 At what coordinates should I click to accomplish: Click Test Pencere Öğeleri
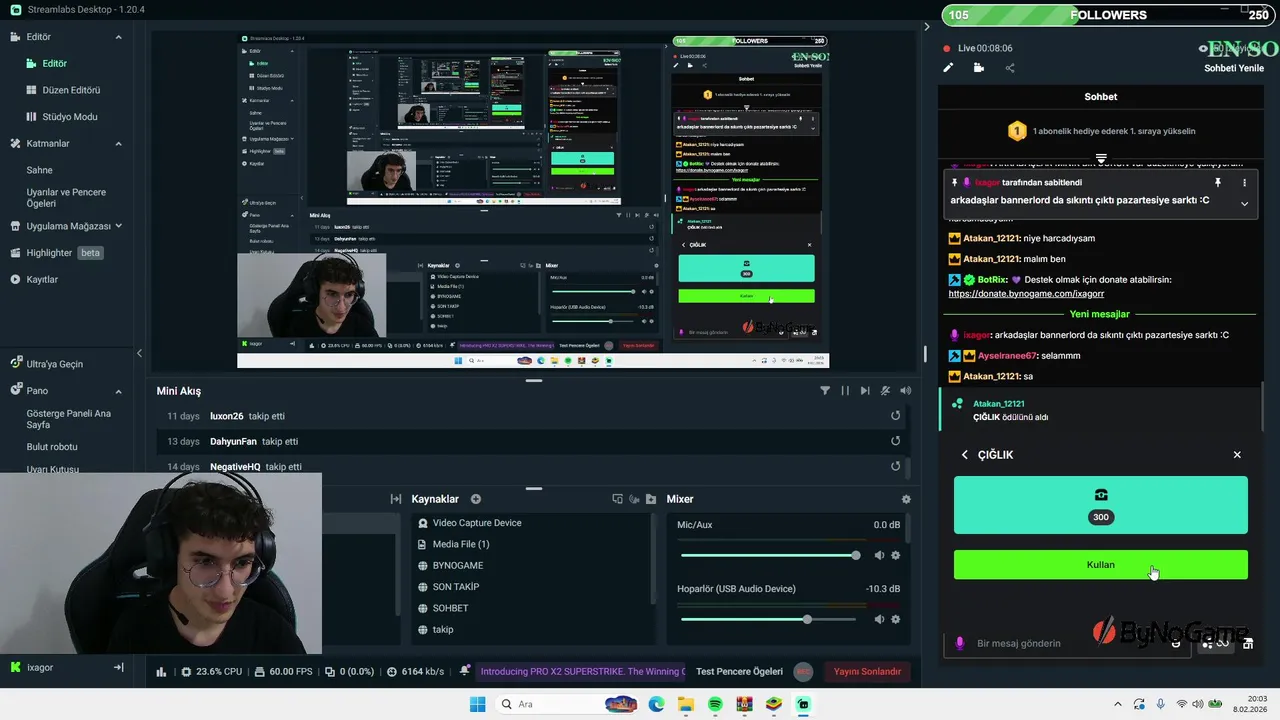pyautogui.click(x=739, y=672)
